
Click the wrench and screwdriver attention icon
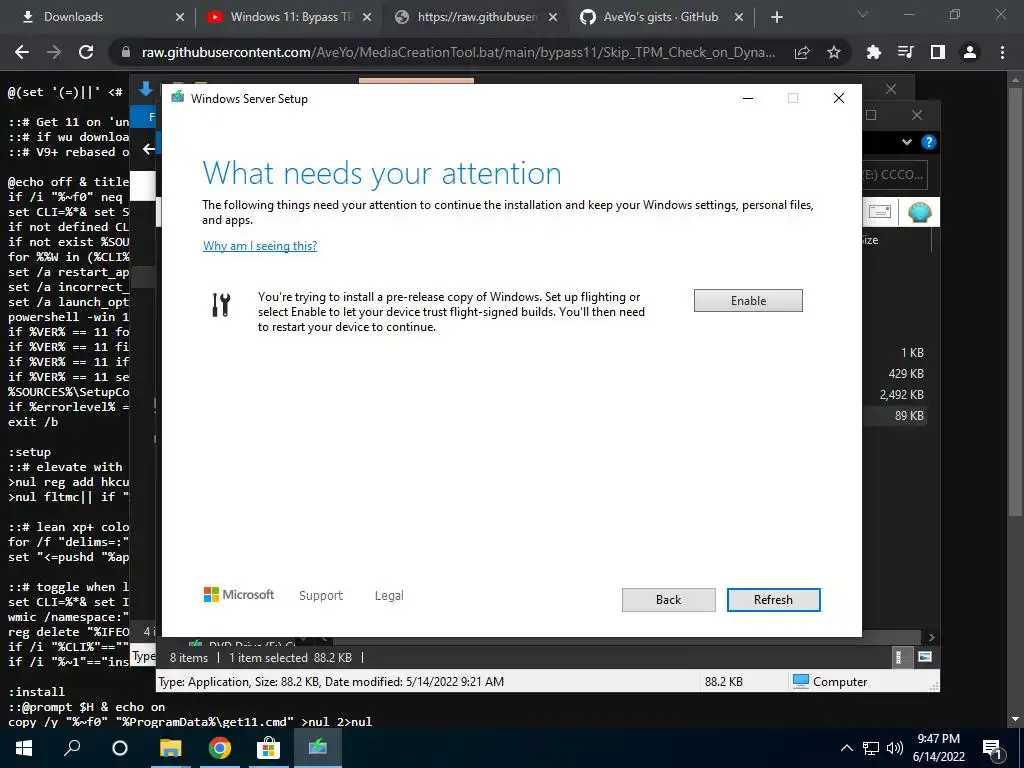(221, 304)
